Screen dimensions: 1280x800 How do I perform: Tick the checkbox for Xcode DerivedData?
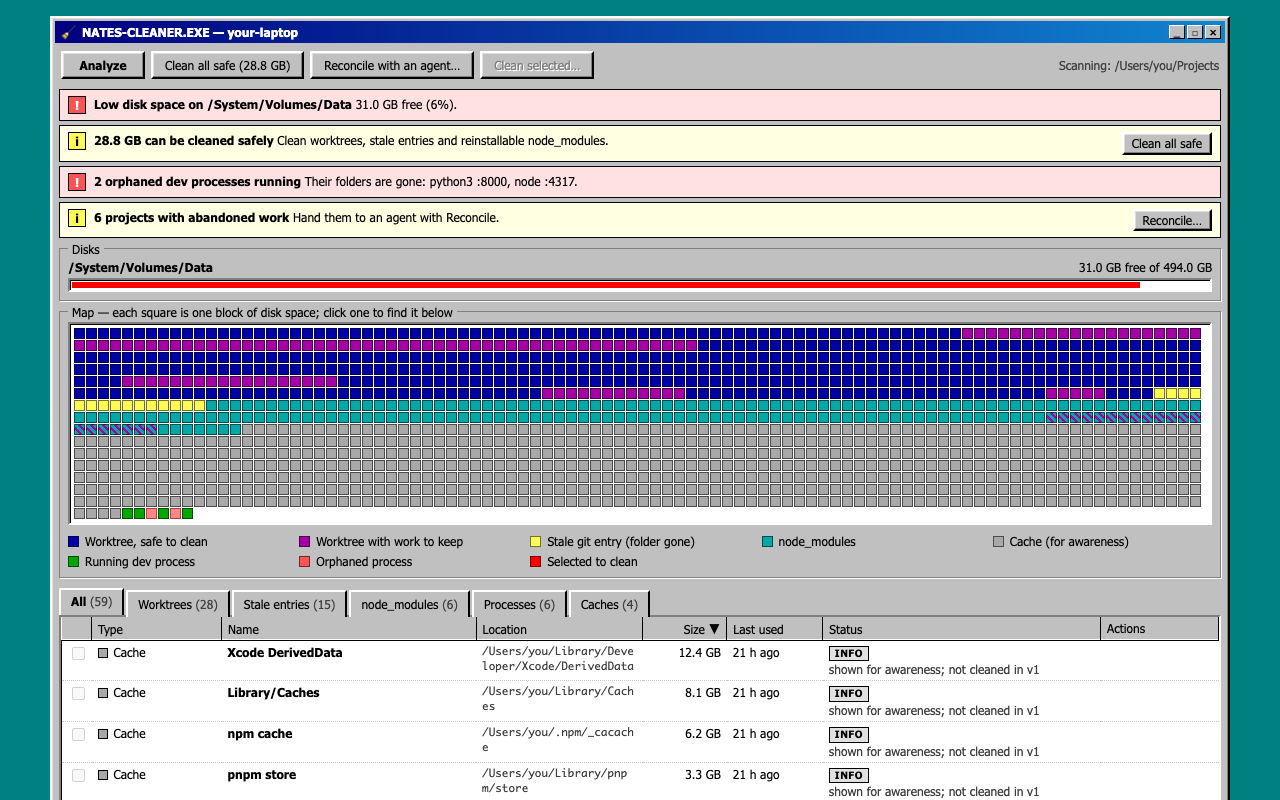(x=79, y=653)
